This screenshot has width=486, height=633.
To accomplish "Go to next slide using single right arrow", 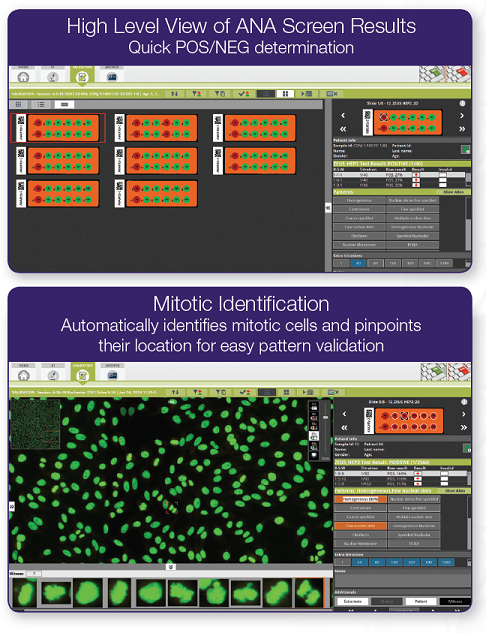I will (462, 115).
